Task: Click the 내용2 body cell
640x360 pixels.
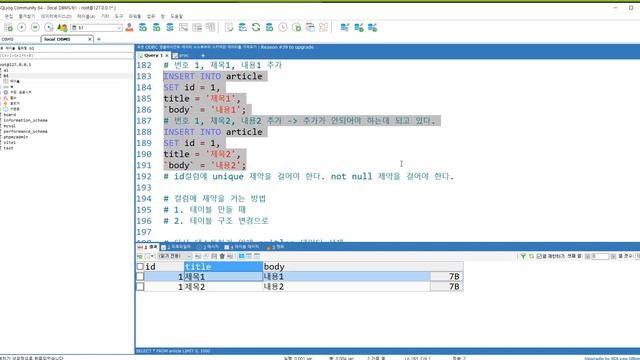Action: pos(346,287)
